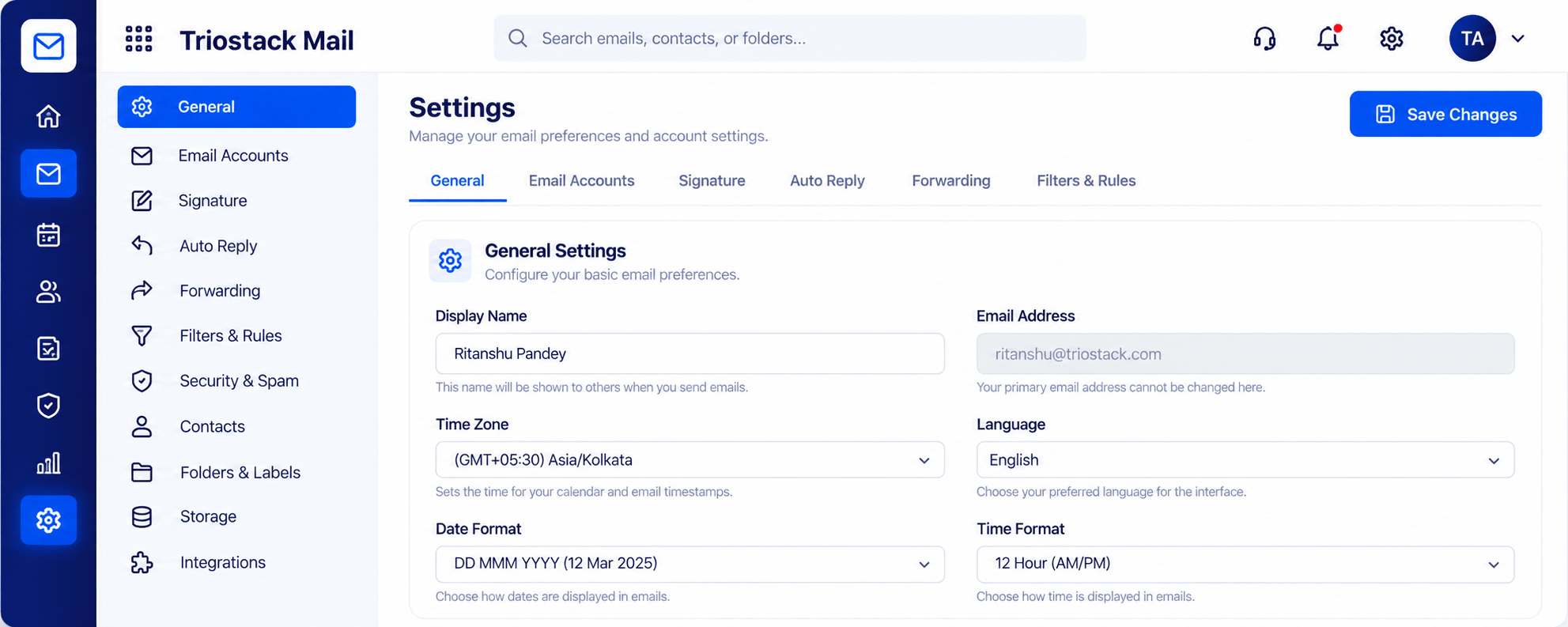Screen dimensions: 1568x627
Task: Click the top bar settings gear
Action: [x=1392, y=39]
